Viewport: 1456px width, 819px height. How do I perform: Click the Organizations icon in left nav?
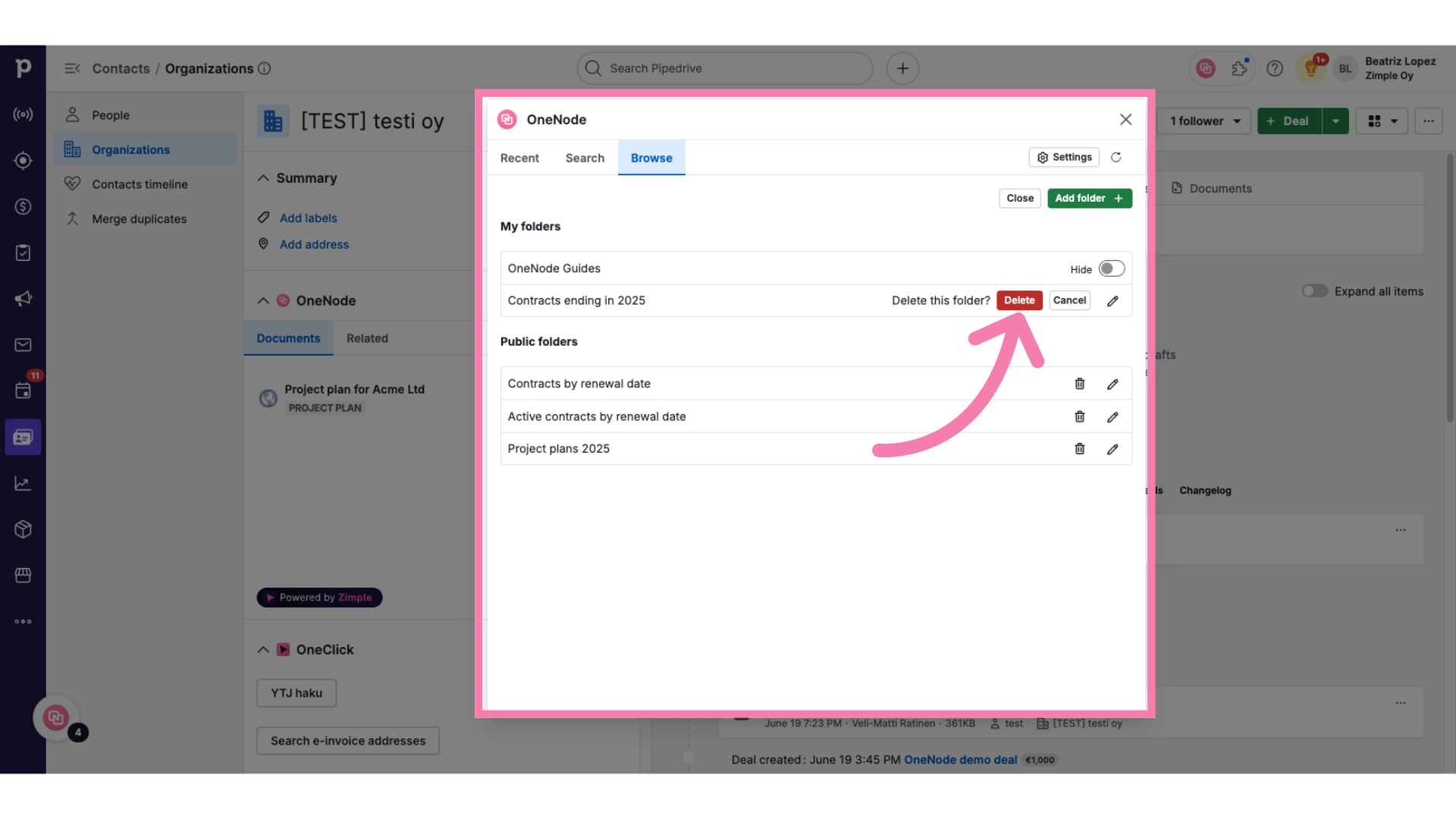71,149
